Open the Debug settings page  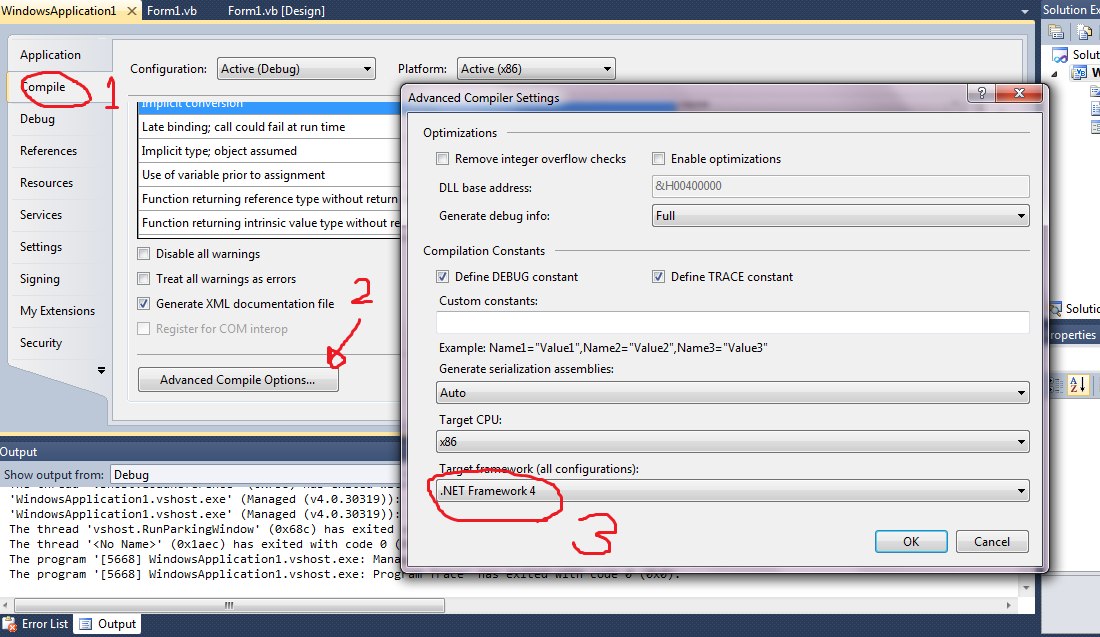pyautogui.click(x=59, y=119)
